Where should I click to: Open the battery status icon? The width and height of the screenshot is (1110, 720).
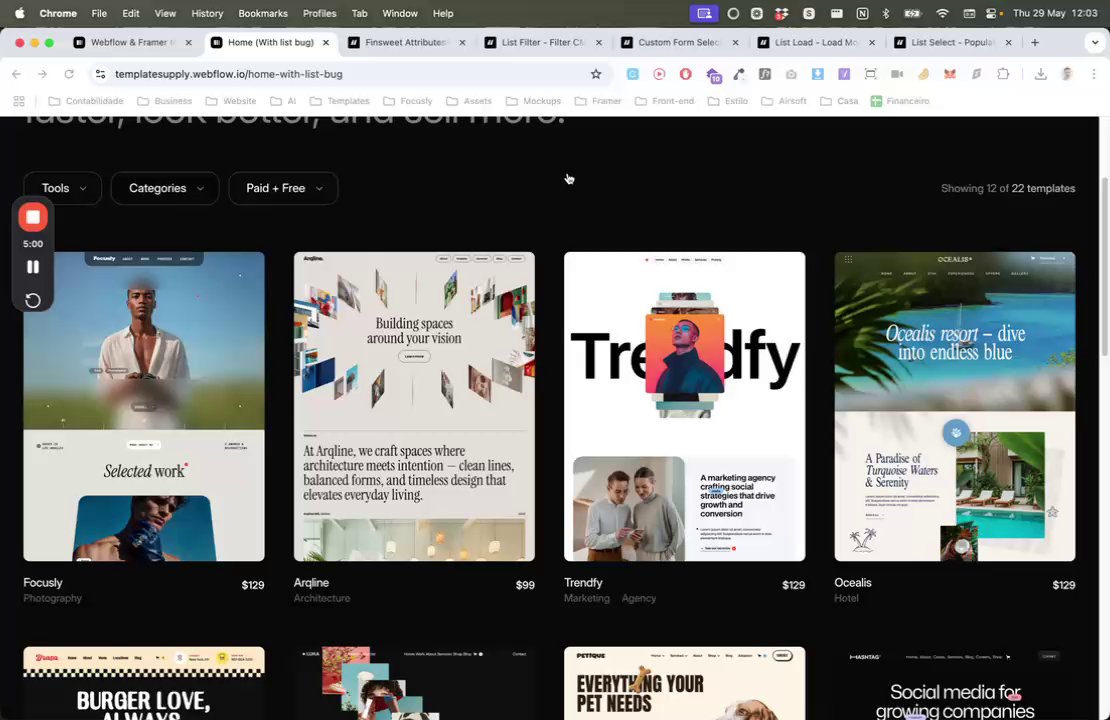[912, 13]
